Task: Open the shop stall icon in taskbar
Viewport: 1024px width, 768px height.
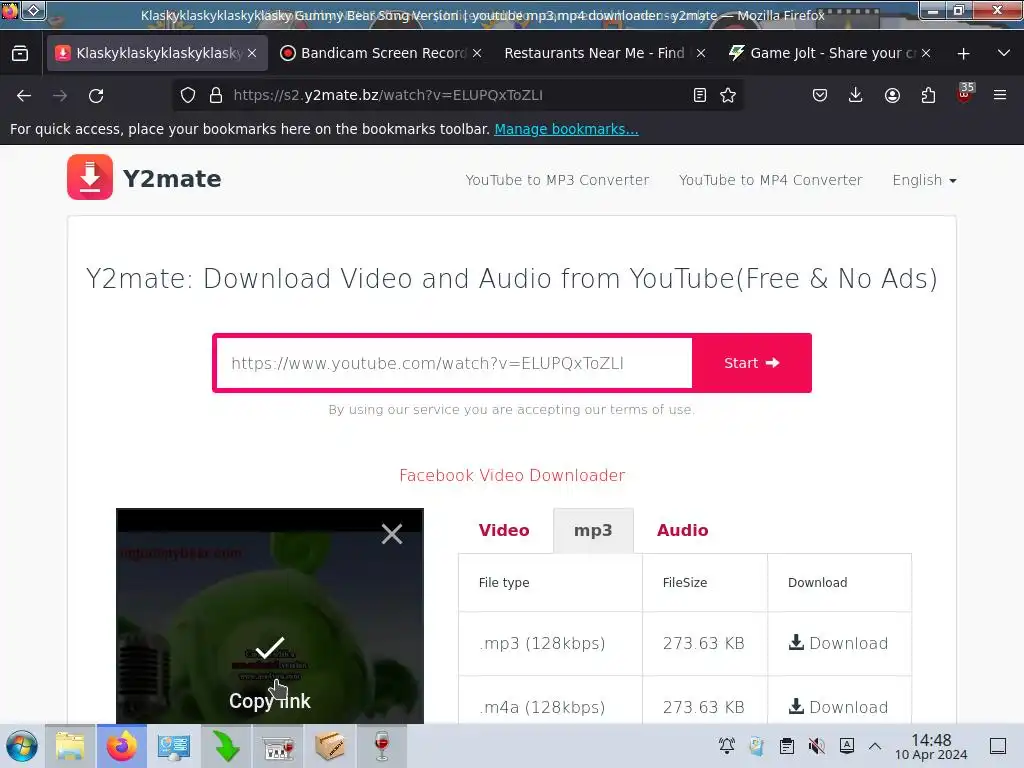Action: (x=279, y=746)
